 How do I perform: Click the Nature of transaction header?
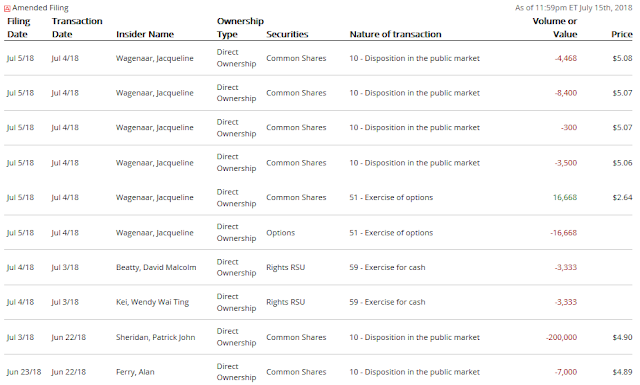tap(396, 34)
